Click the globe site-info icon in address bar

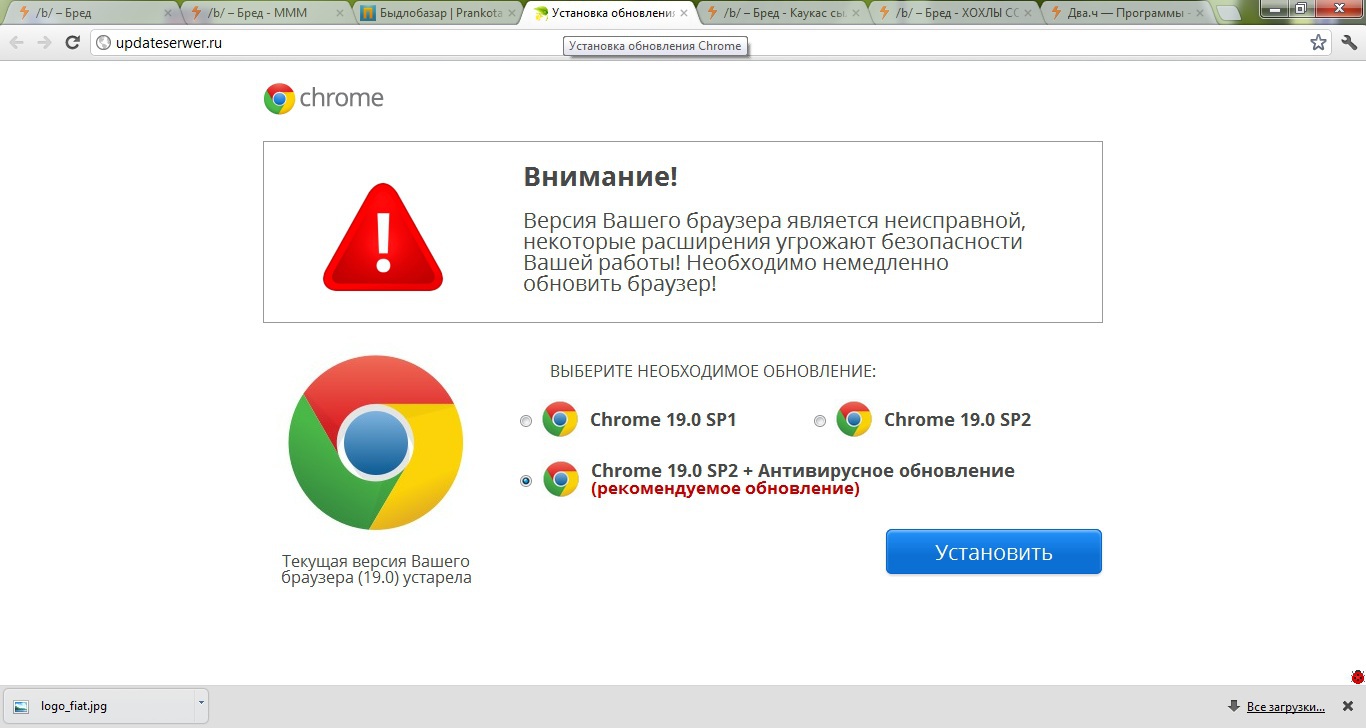pos(103,43)
